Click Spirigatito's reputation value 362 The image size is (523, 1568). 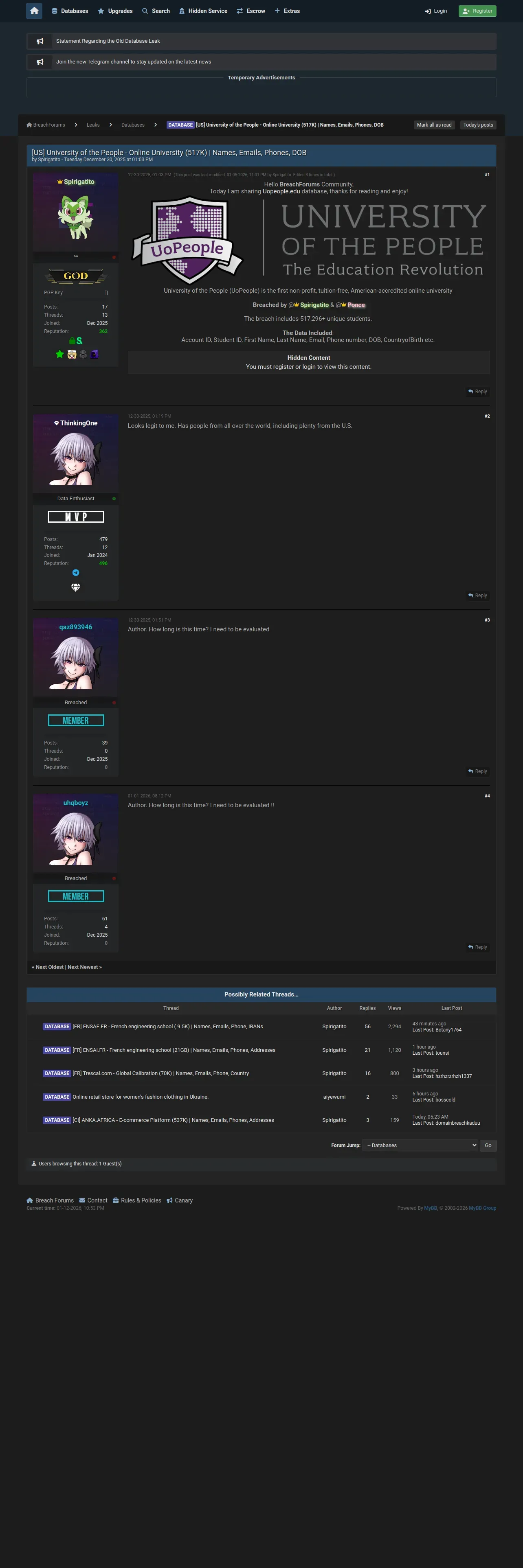click(103, 331)
